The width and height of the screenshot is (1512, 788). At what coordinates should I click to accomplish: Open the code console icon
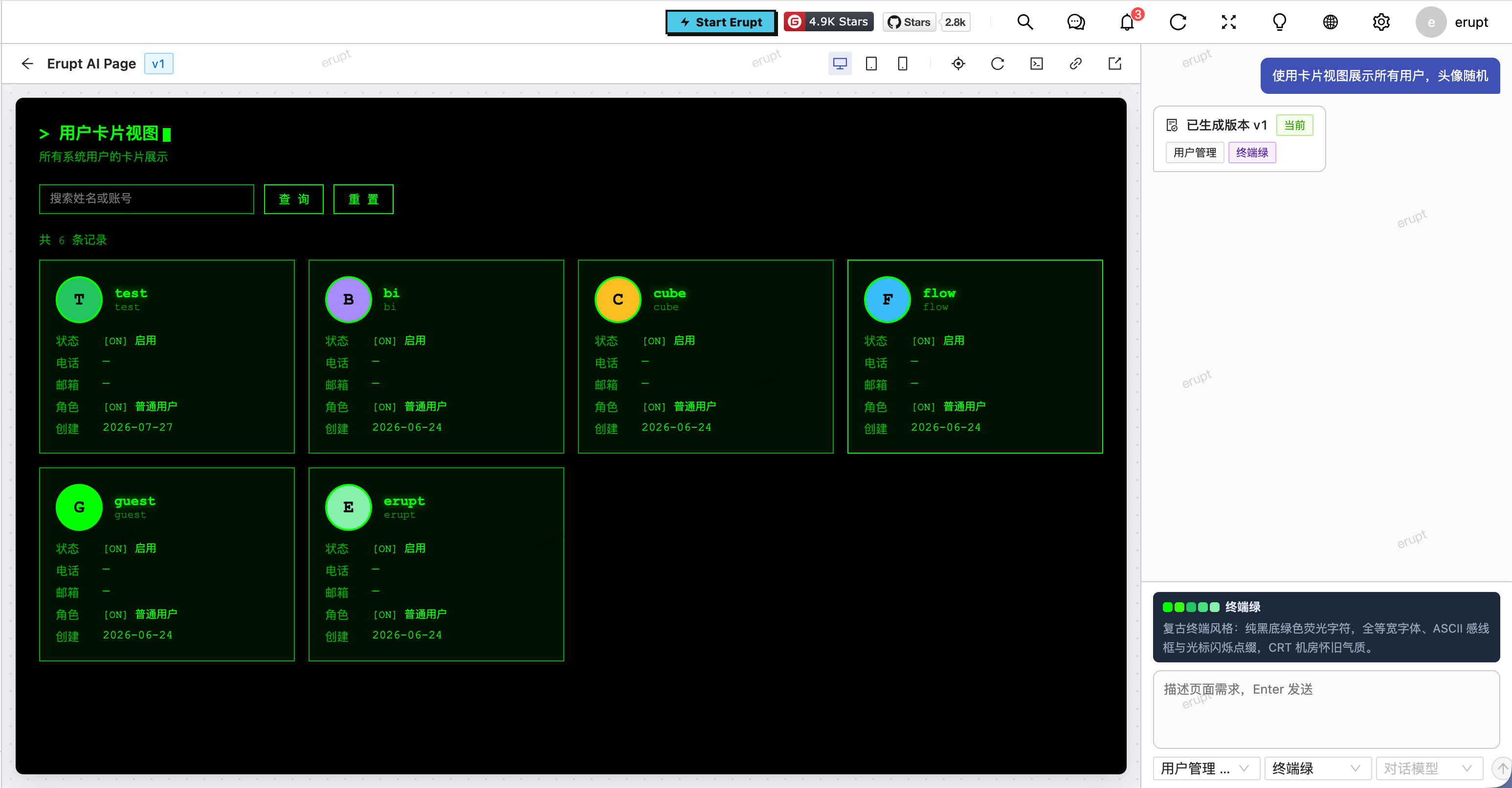point(1037,64)
